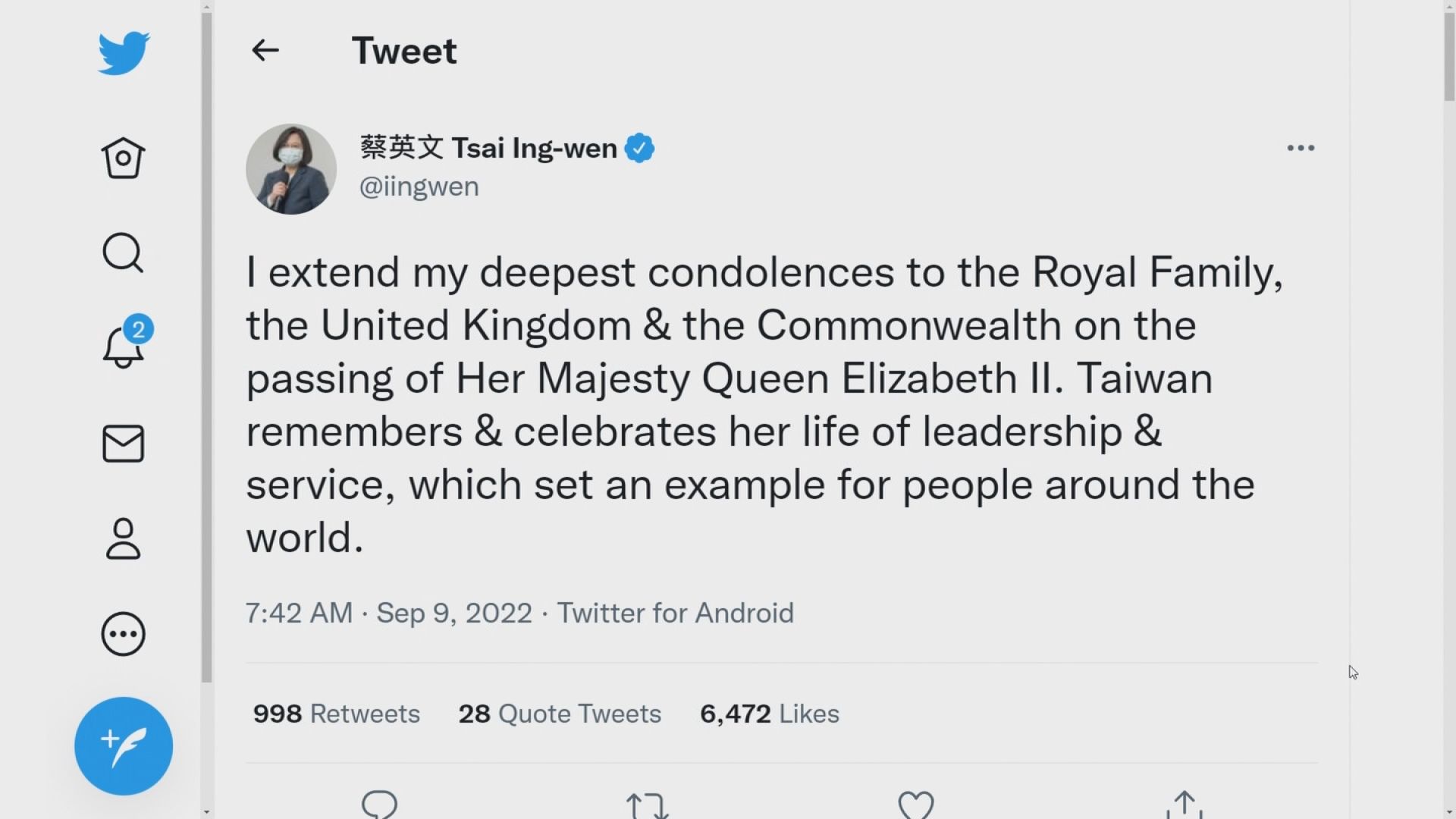View the 998 Retweets list
Viewport: 1456px width, 819px height.
click(336, 714)
